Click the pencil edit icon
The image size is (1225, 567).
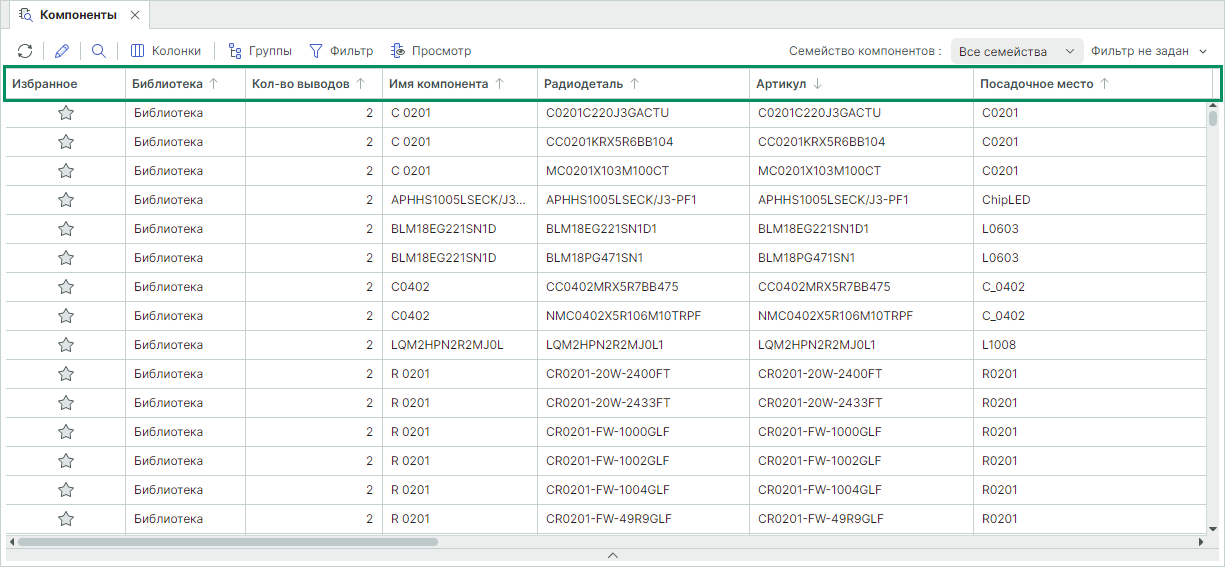(x=62, y=51)
